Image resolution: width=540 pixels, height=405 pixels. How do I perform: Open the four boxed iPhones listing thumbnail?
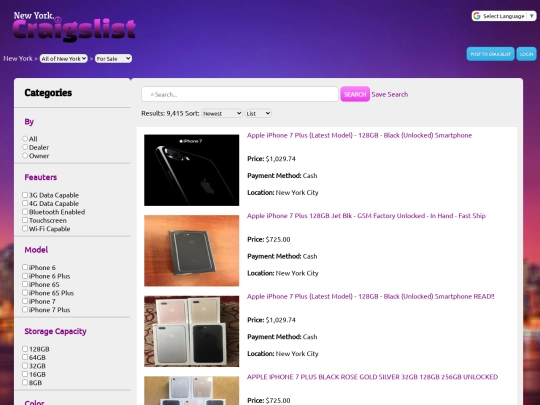tap(191, 331)
